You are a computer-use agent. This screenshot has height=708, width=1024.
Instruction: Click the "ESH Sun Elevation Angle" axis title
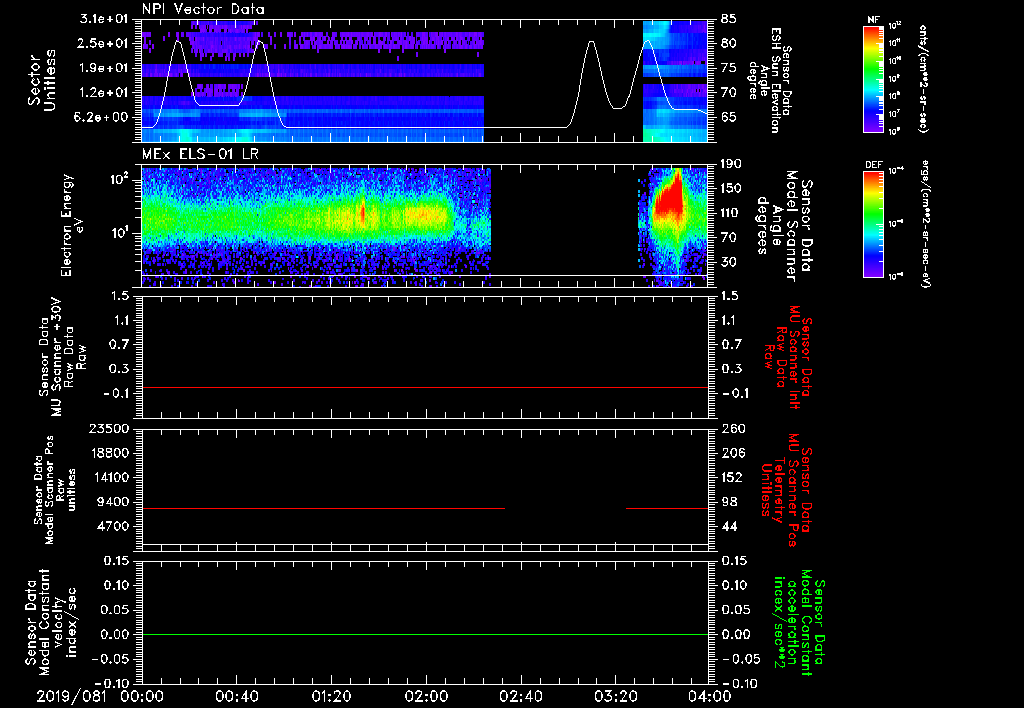click(770, 80)
